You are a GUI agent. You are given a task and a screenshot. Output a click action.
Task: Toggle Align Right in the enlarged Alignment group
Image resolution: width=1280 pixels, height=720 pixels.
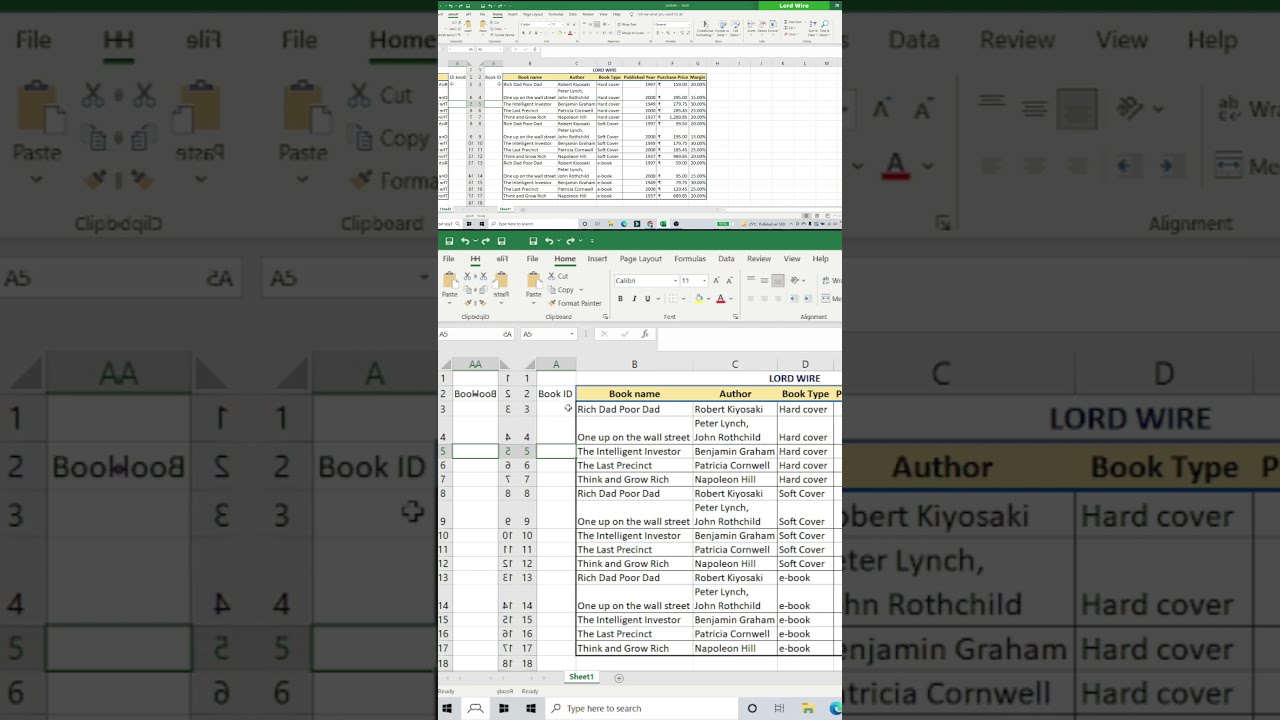click(778, 299)
